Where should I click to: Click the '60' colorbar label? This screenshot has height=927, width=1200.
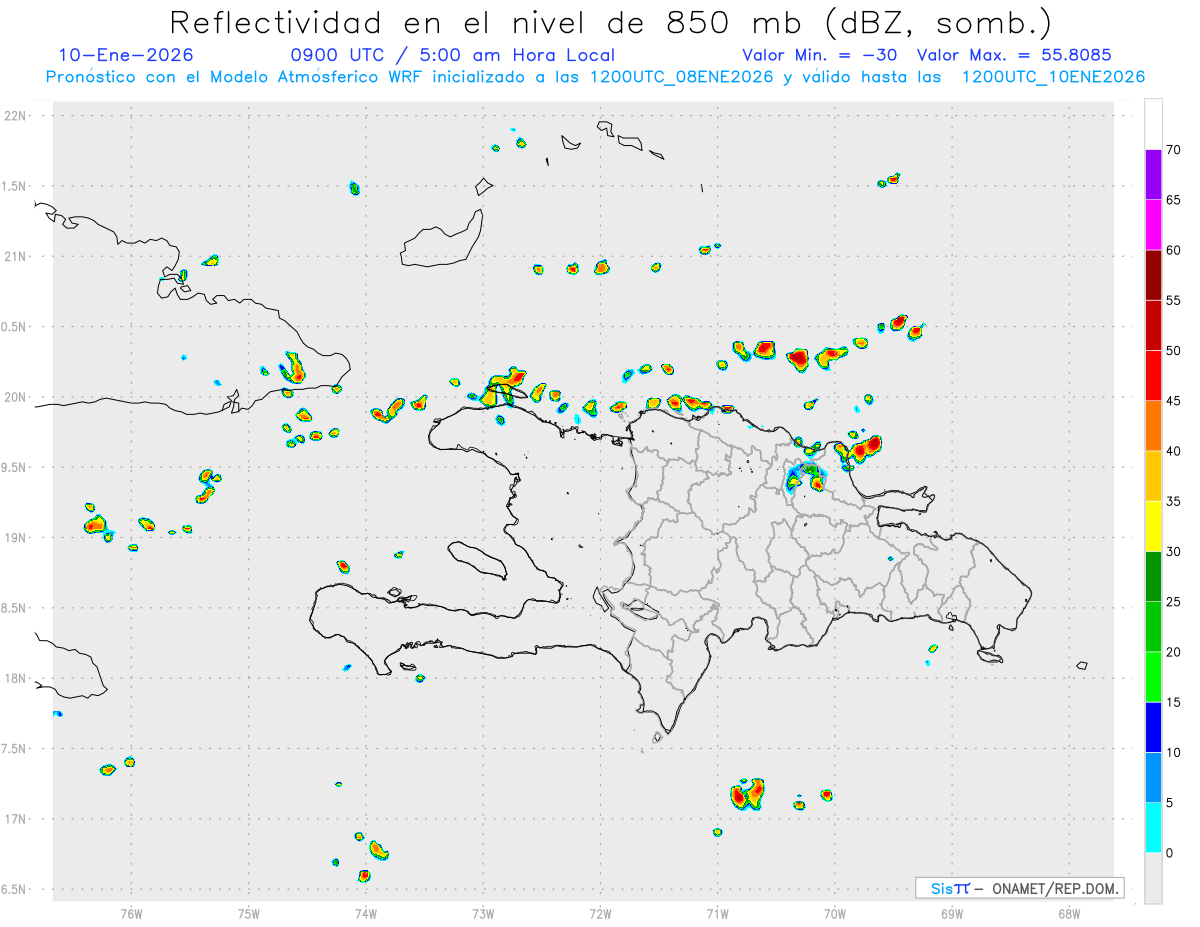[x=1174, y=250]
